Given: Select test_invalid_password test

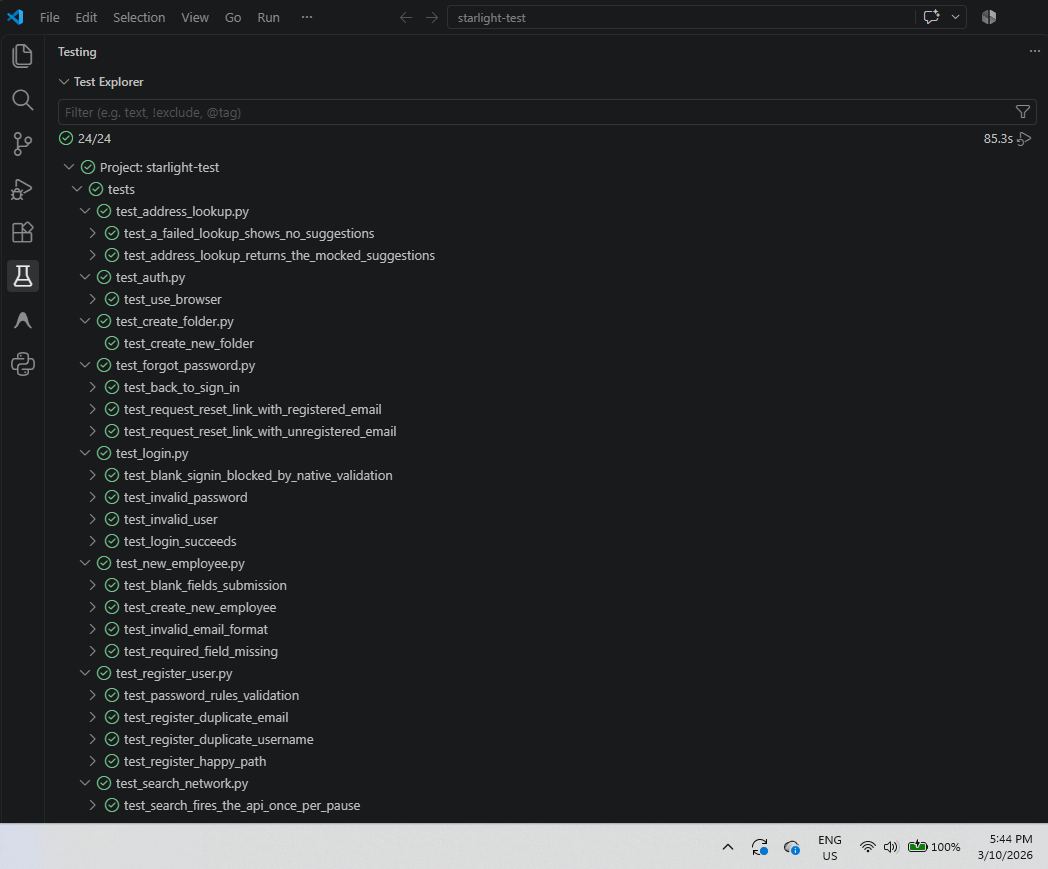Looking at the screenshot, I should (545, 497).
